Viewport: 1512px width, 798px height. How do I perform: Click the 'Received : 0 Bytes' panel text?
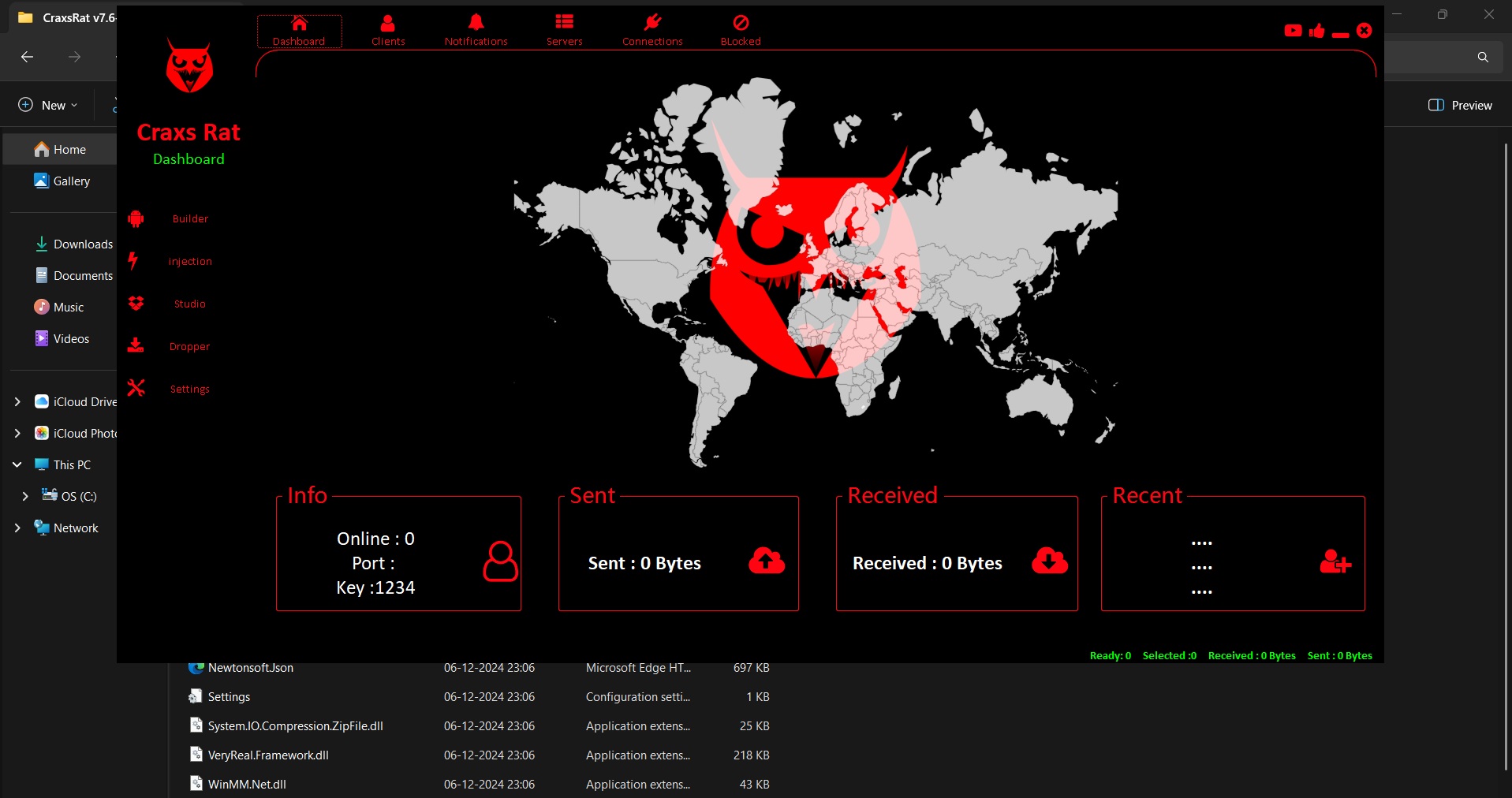[928, 563]
